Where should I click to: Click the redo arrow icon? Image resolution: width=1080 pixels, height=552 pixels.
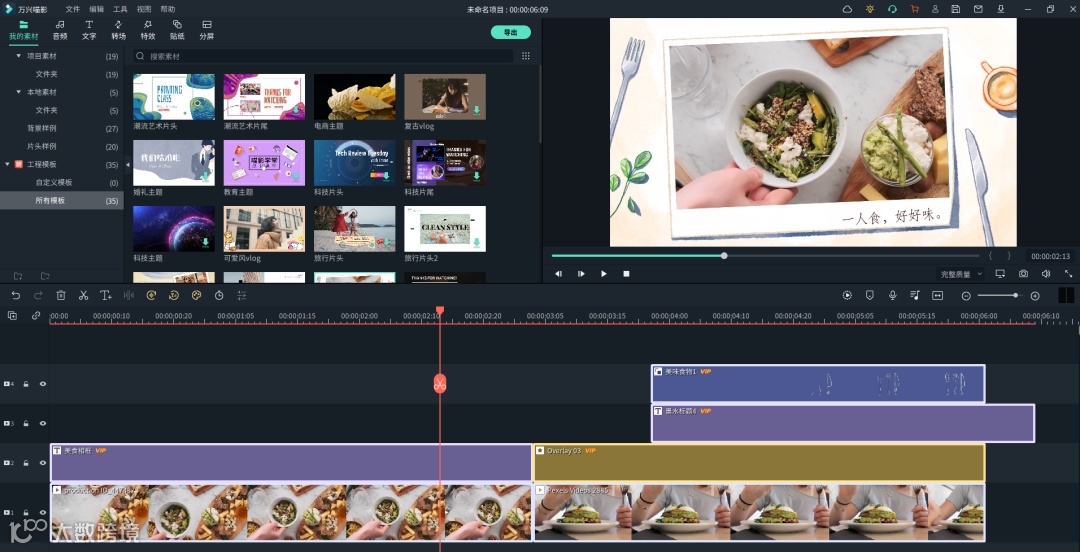pos(39,295)
